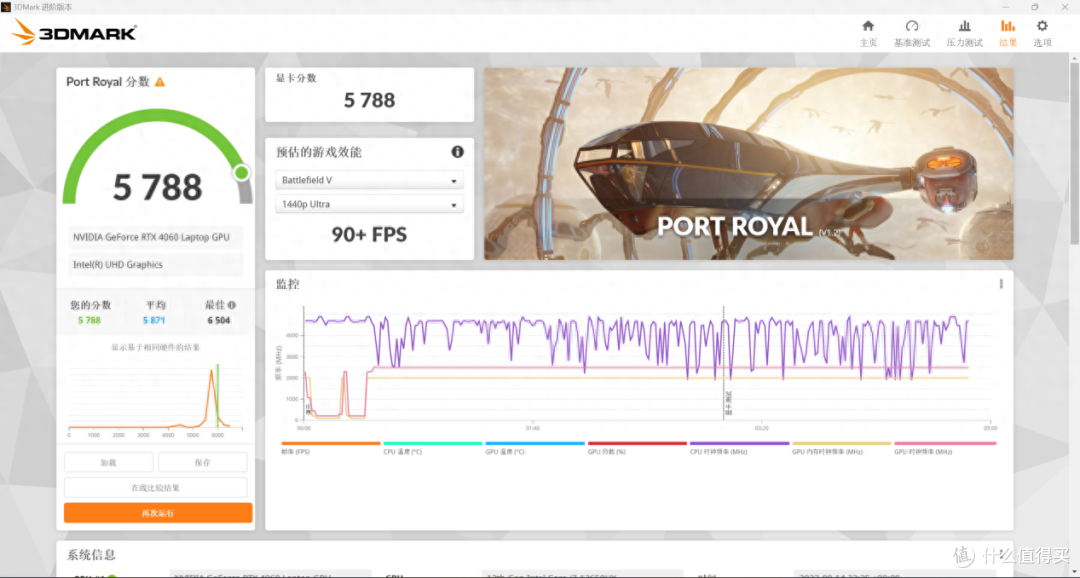Toggle the GPU 温度 blue legend
The width and height of the screenshot is (1080, 578).
[534, 448]
